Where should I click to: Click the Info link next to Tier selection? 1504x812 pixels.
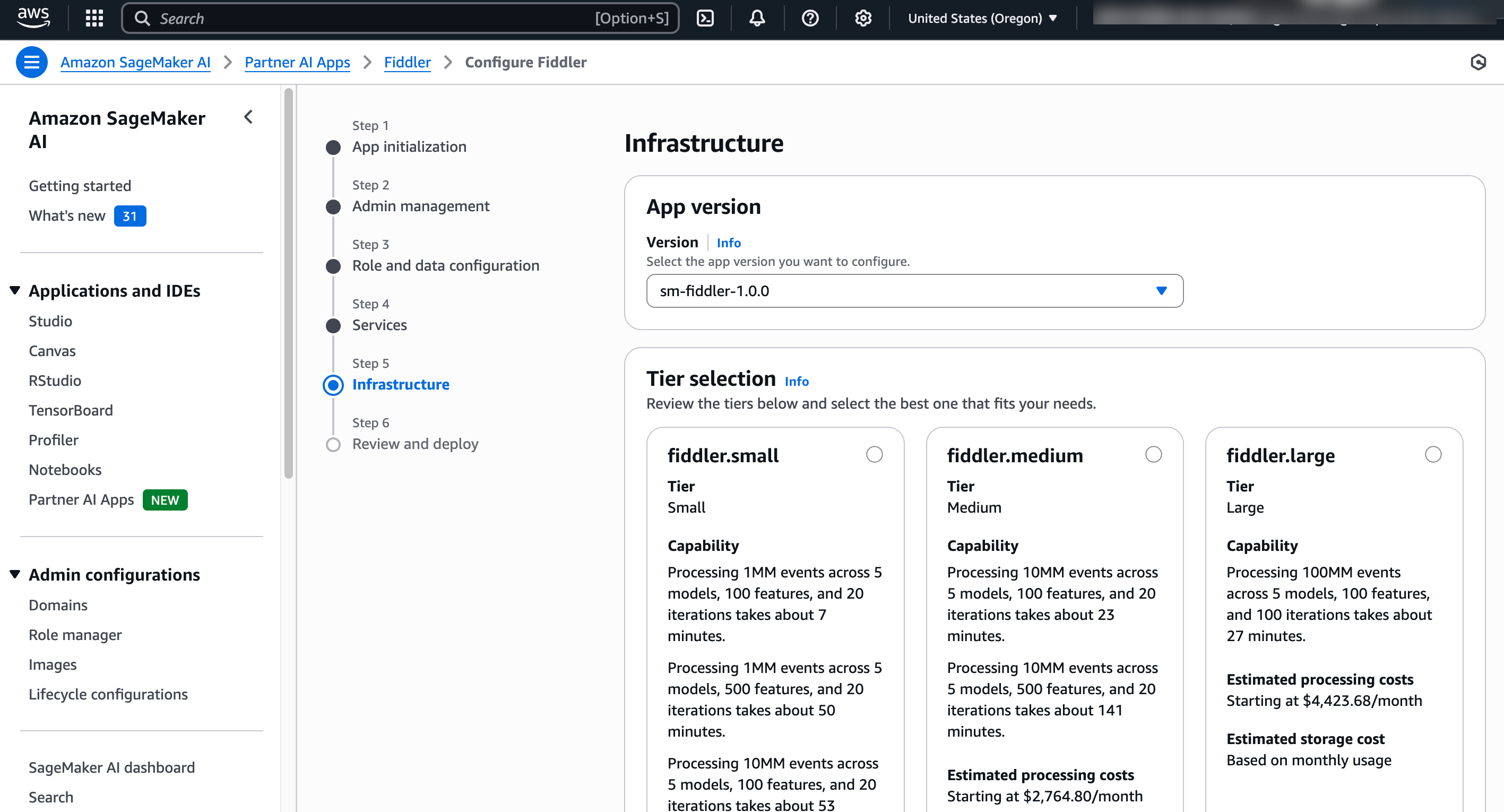(x=797, y=381)
